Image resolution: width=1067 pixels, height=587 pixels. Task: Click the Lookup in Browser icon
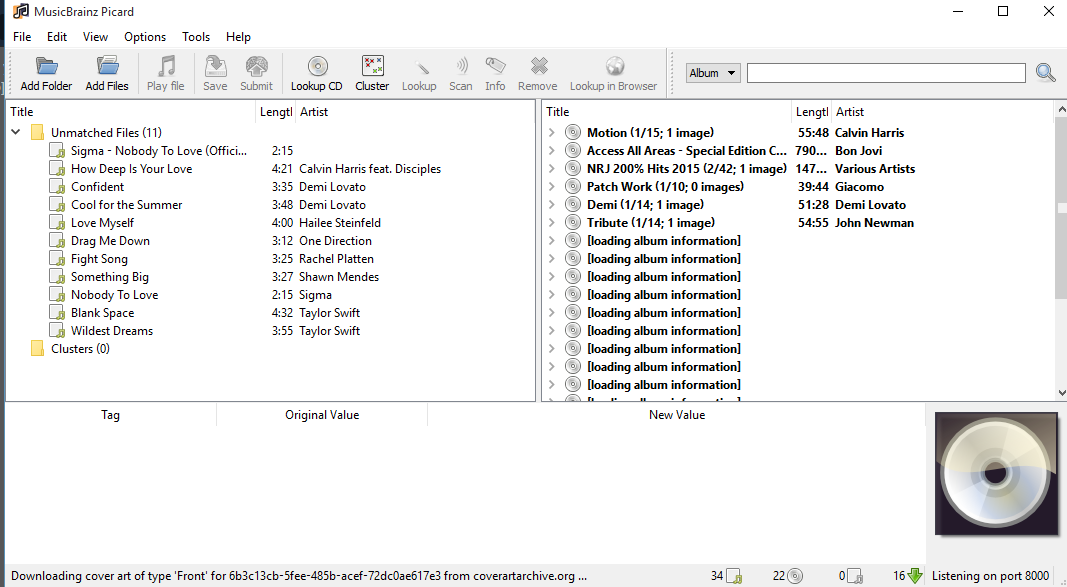pos(614,66)
